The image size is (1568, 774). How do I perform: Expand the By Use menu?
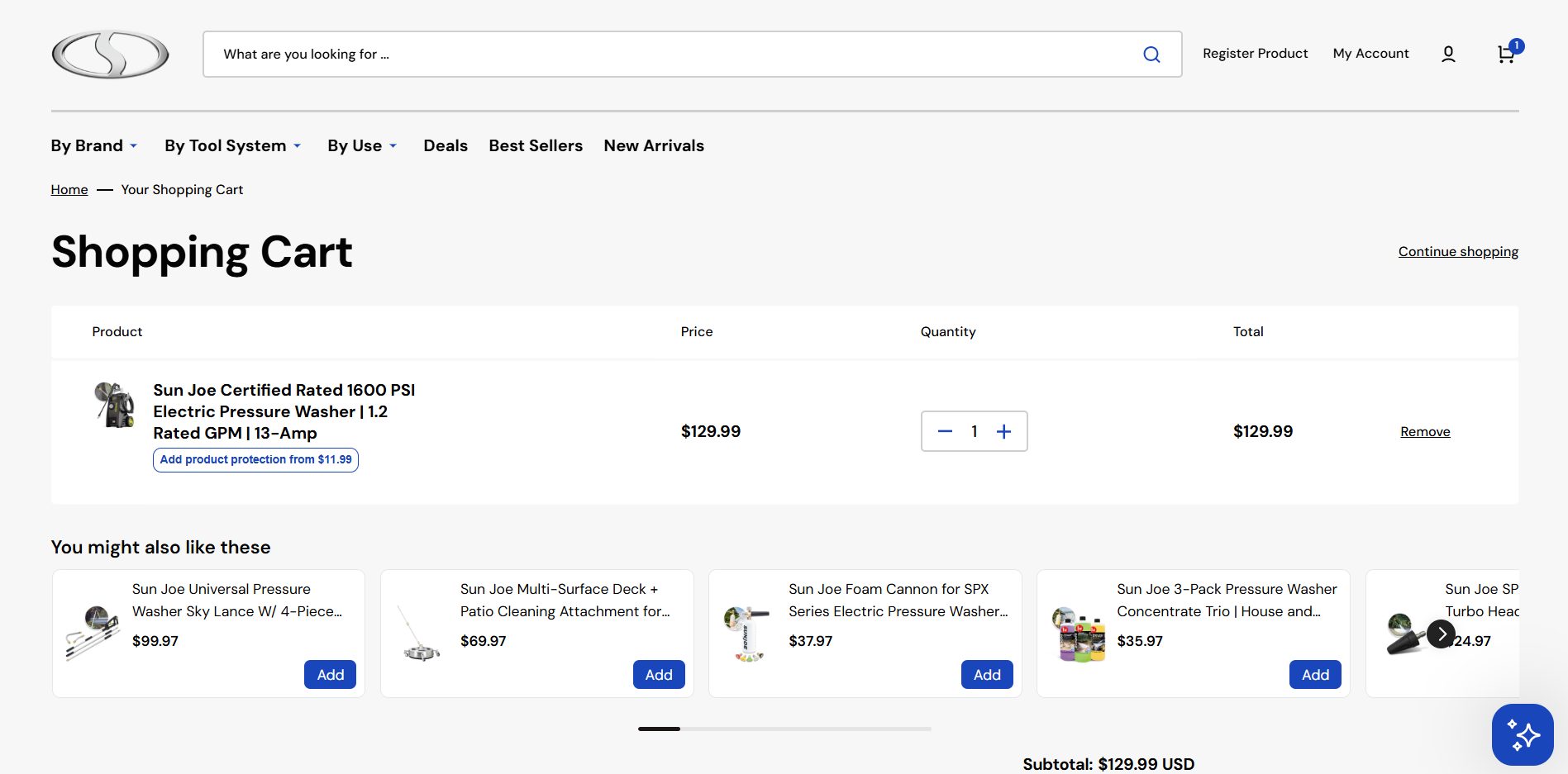pos(362,145)
